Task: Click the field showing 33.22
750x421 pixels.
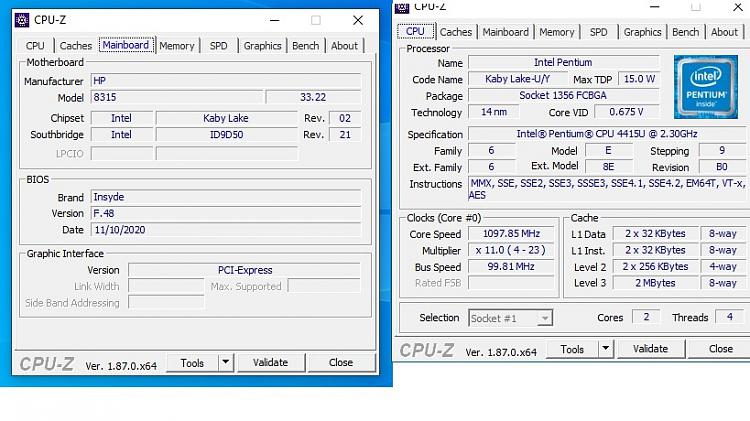Action: (313, 97)
